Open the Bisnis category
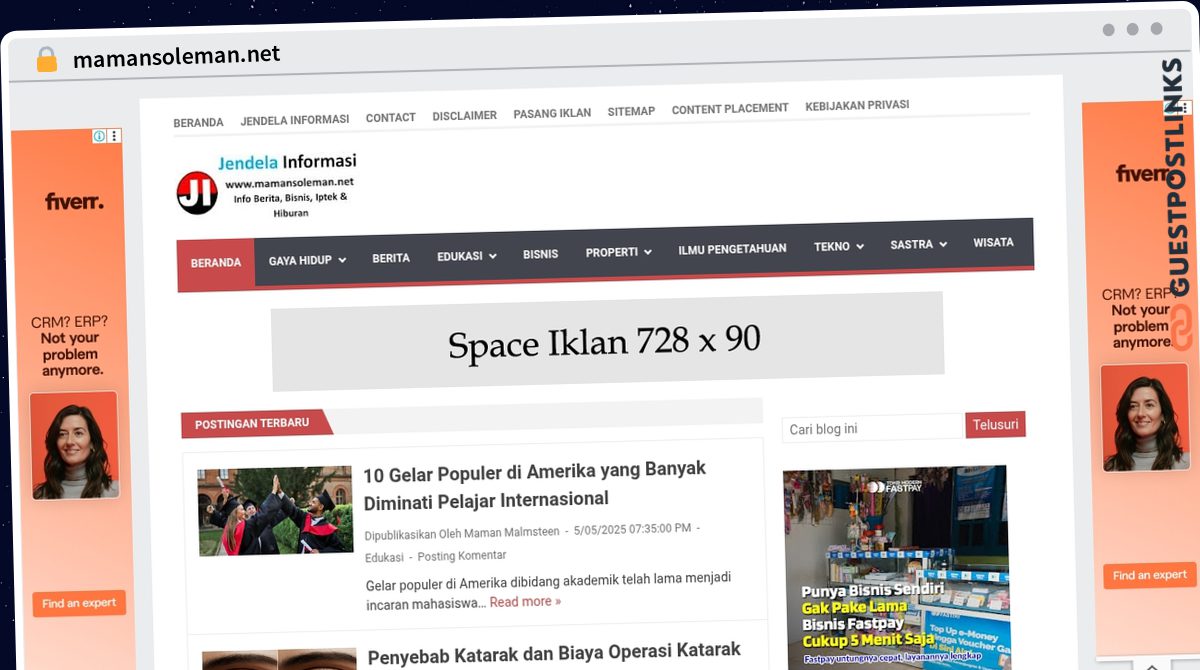Image resolution: width=1200 pixels, height=670 pixels. point(540,254)
